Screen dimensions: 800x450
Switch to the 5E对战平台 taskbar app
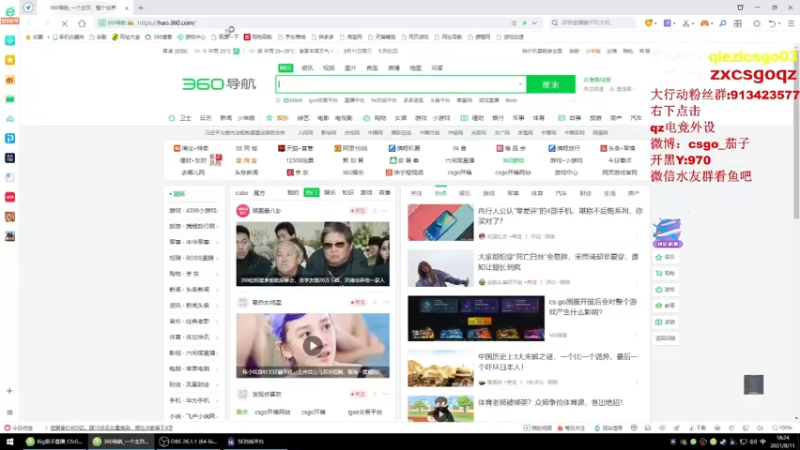(246, 441)
